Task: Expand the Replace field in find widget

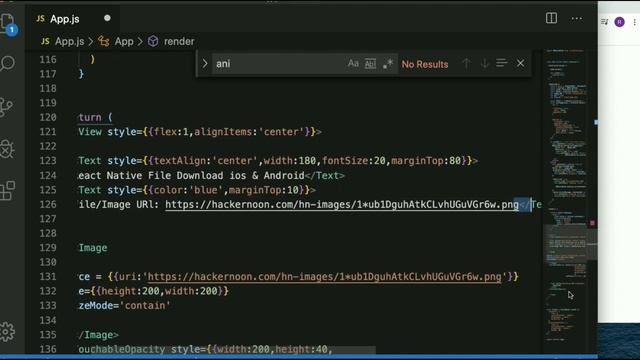Action: coord(205,64)
